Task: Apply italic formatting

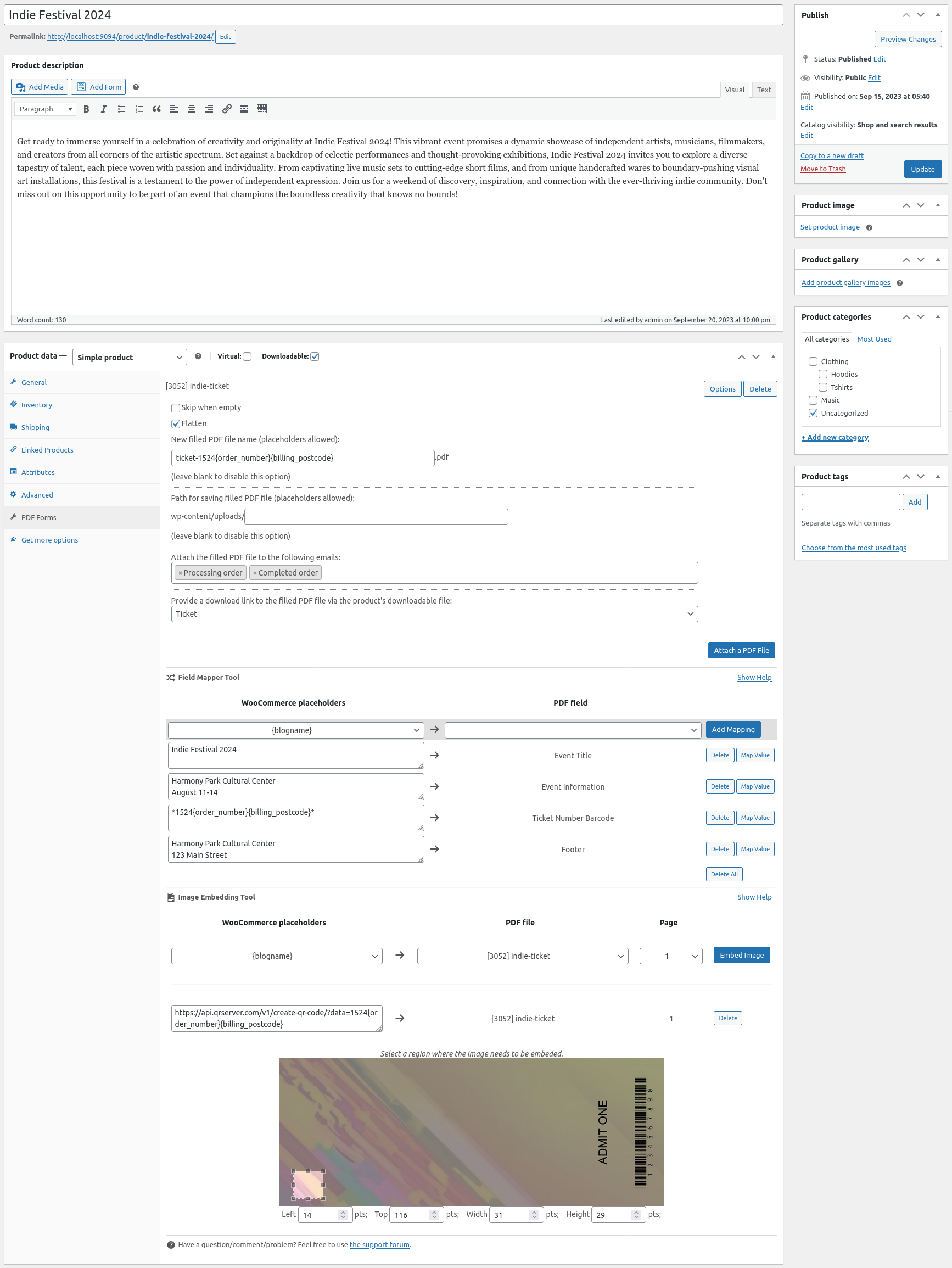Action: pos(104,109)
